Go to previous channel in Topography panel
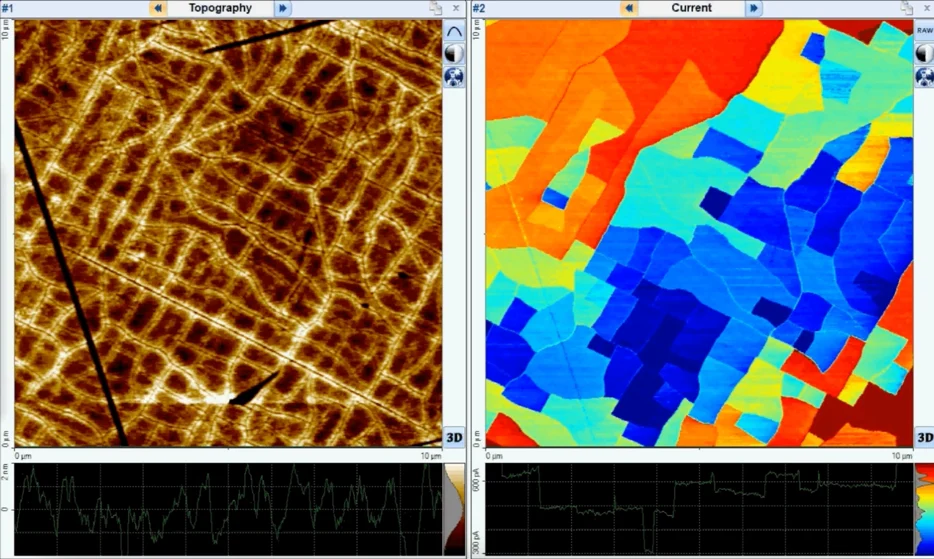This screenshot has width=934, height=559. (x=157, y=8)
